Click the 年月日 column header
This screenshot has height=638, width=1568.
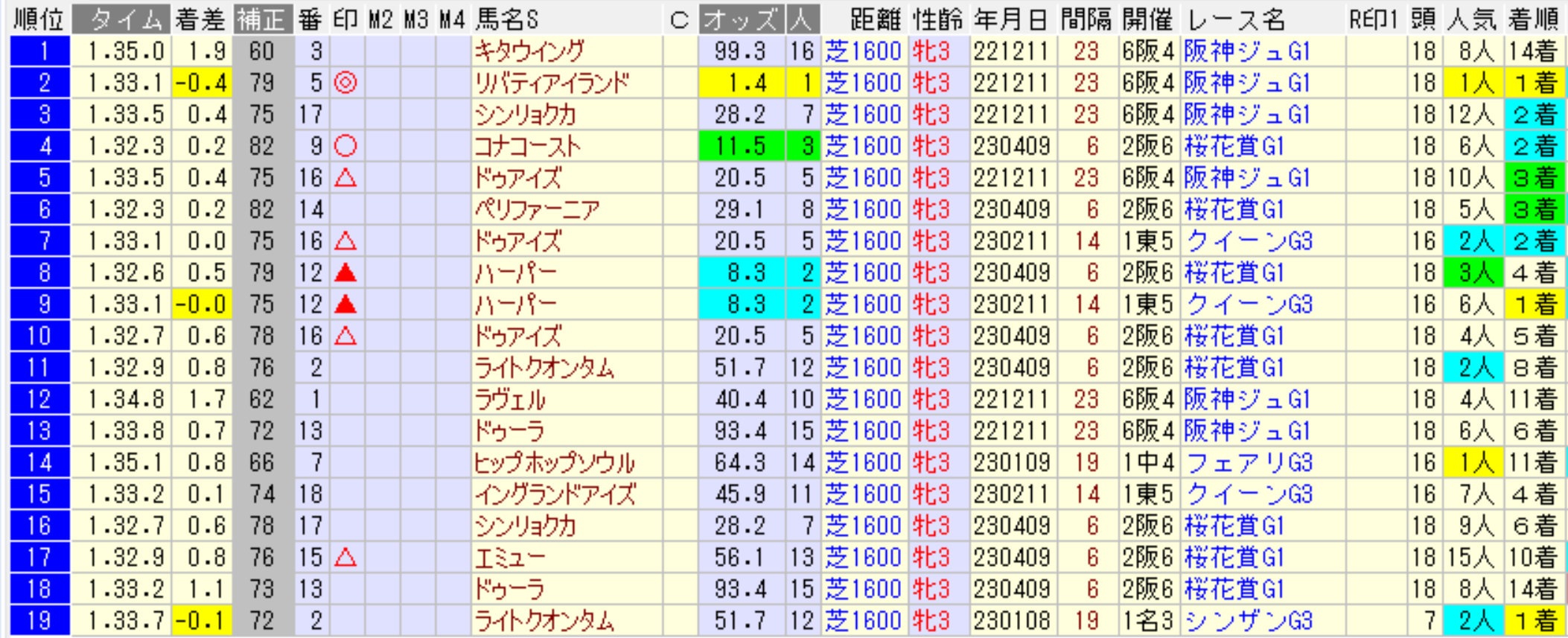[x=1011, y=19]
